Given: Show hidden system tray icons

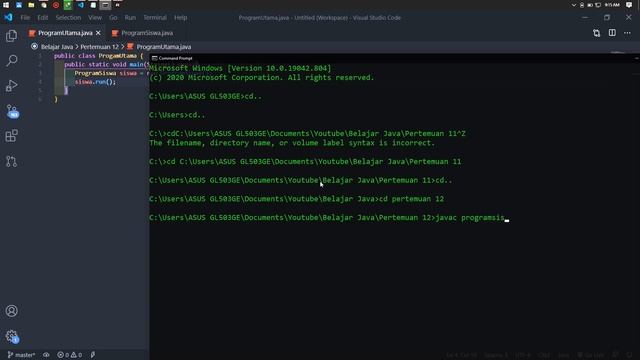Looking at the screenshot, I should pos(573,5).
